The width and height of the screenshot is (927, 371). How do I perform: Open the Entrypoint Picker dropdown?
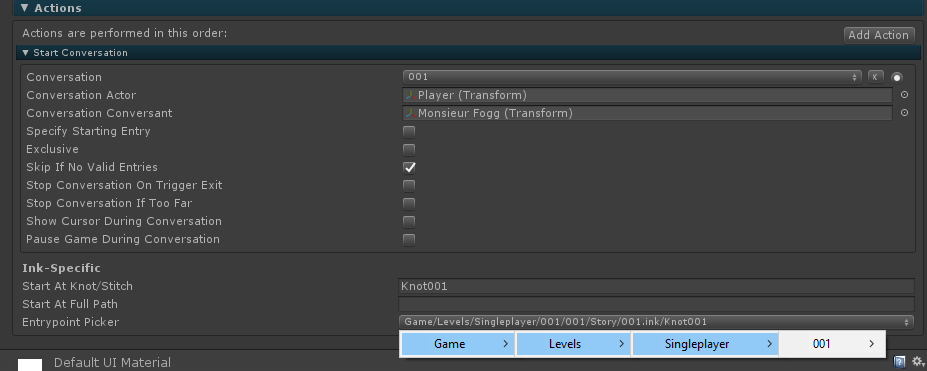pos(656,322)
